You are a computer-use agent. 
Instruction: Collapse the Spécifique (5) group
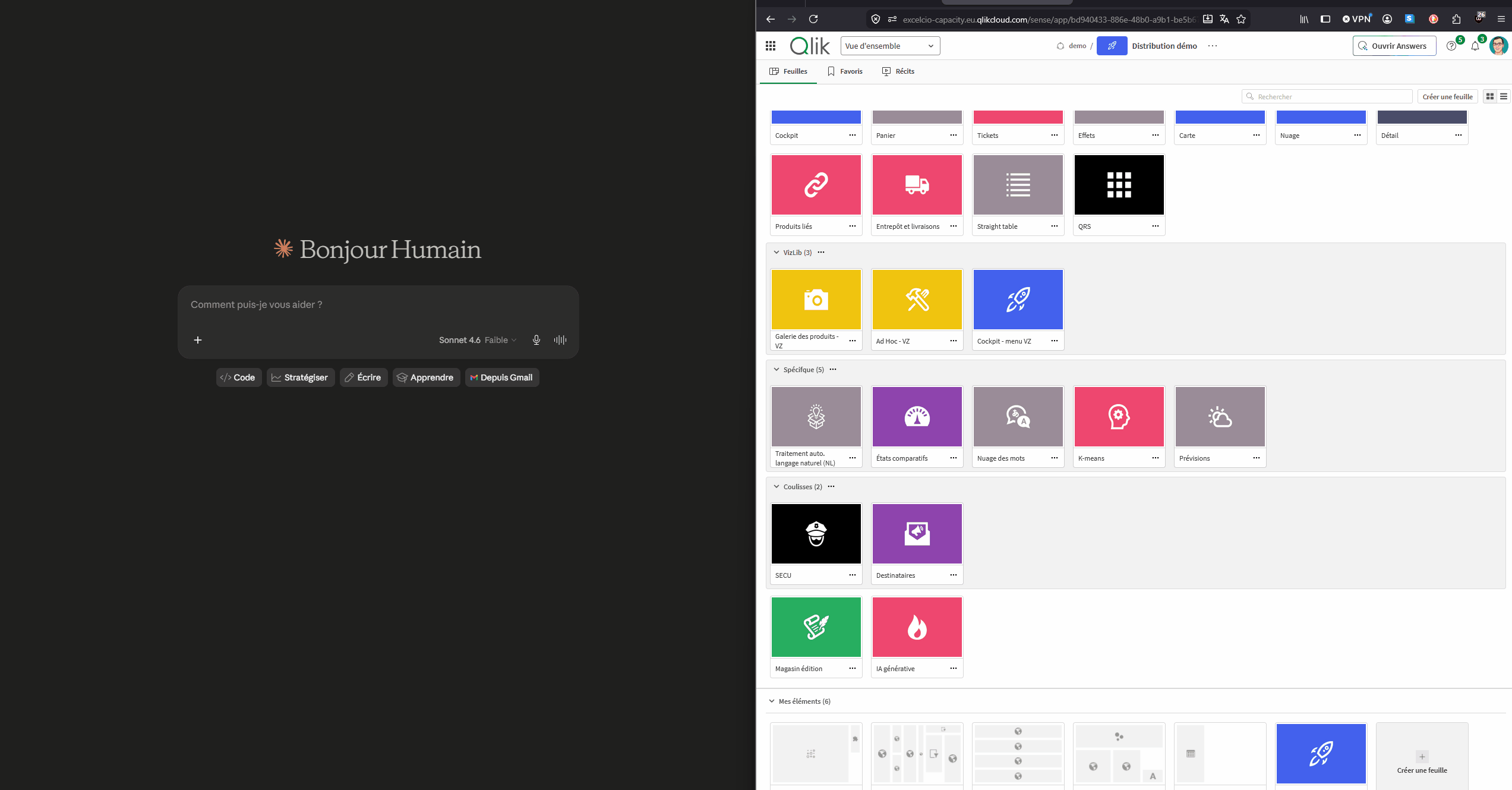click(776, 369)
